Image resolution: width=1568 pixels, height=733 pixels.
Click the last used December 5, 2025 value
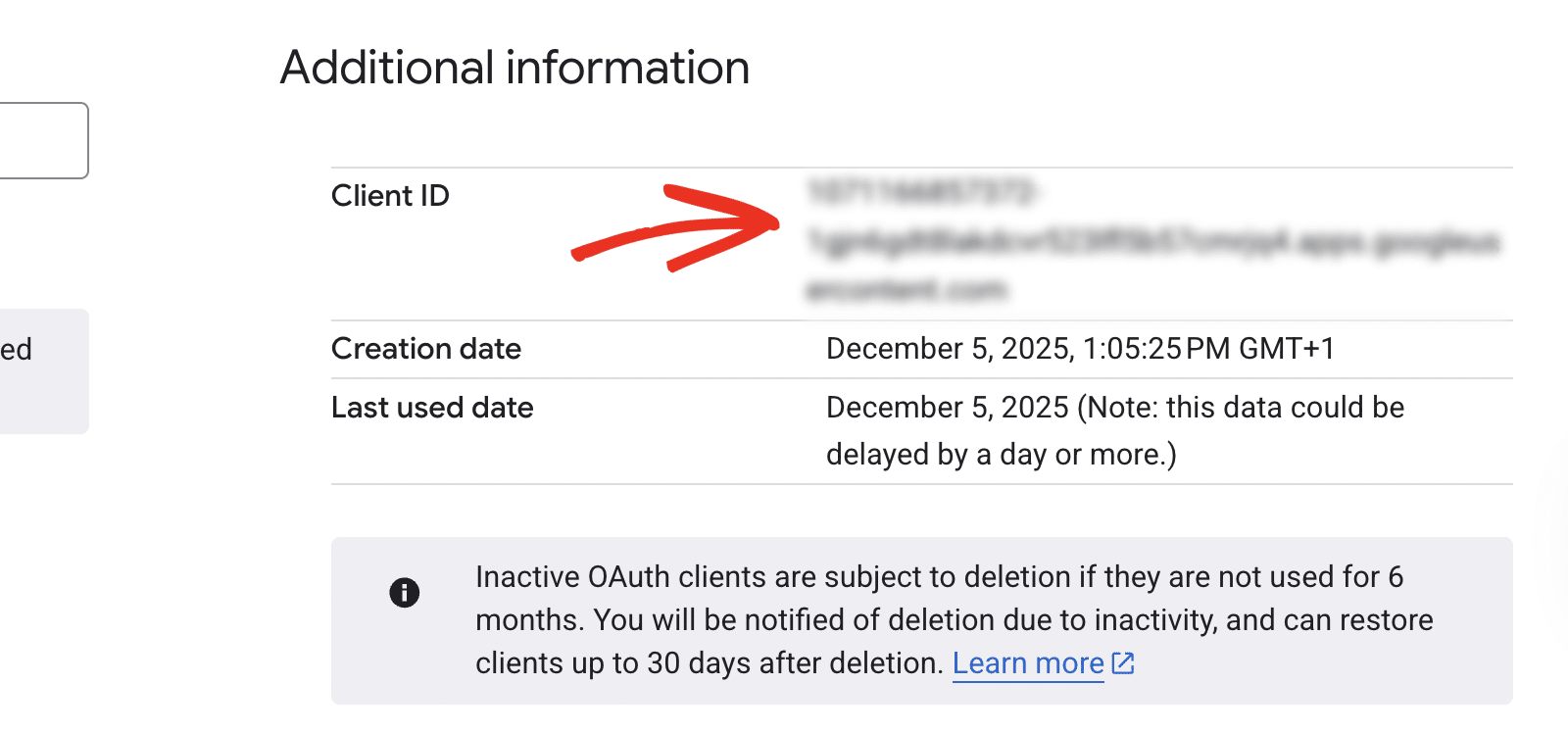point(947,408)
